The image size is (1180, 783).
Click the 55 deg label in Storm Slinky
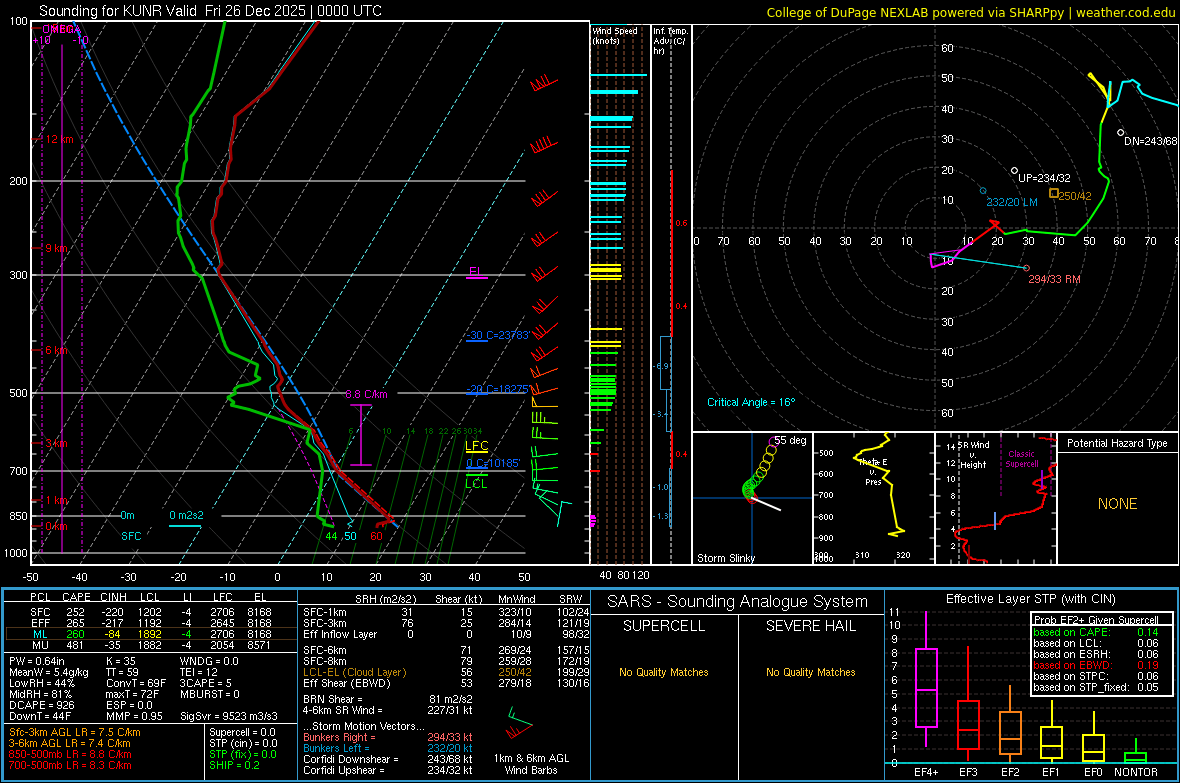[x=790, y=440]
